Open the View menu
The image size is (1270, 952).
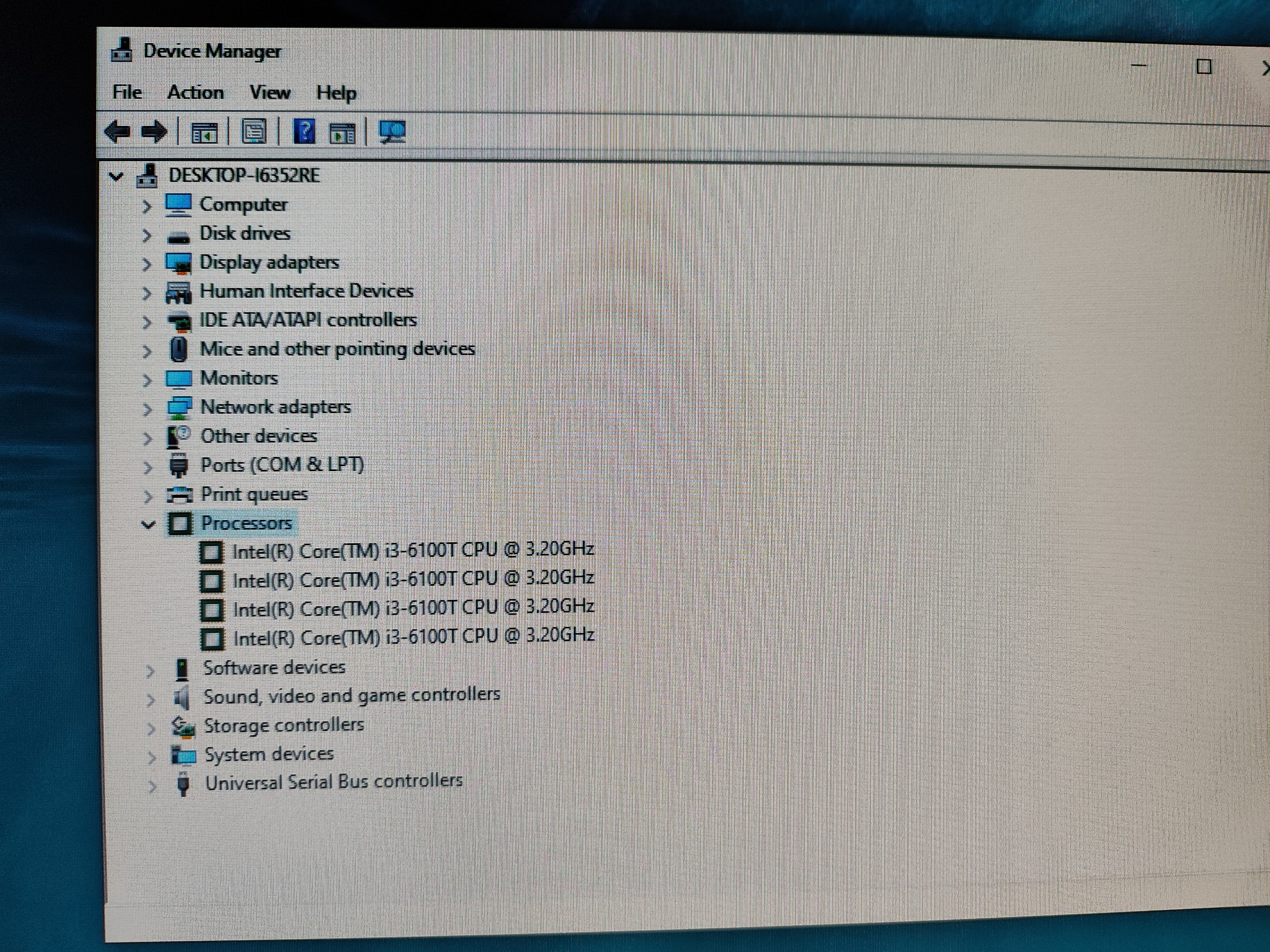tap(270, 92)
